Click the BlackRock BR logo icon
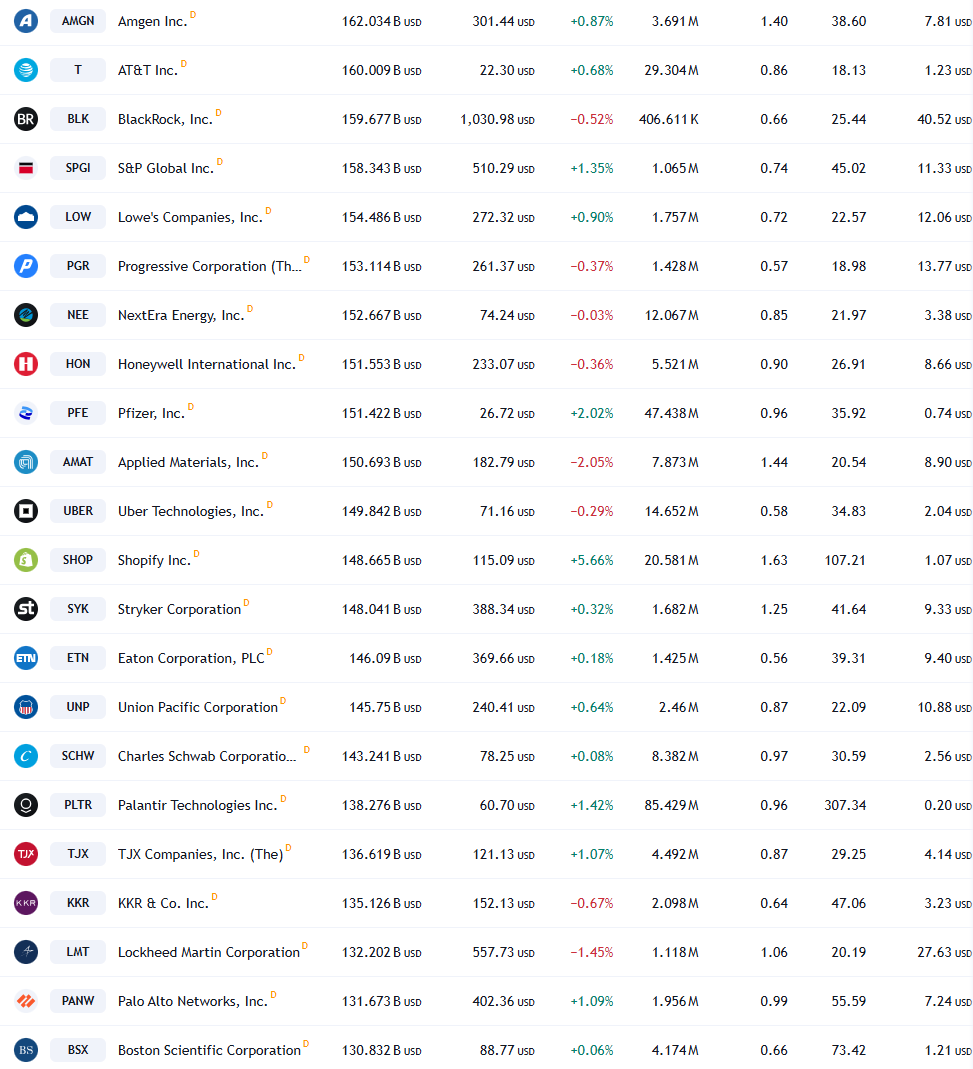This screenshot has width=973, height=1069. (26, 119)
